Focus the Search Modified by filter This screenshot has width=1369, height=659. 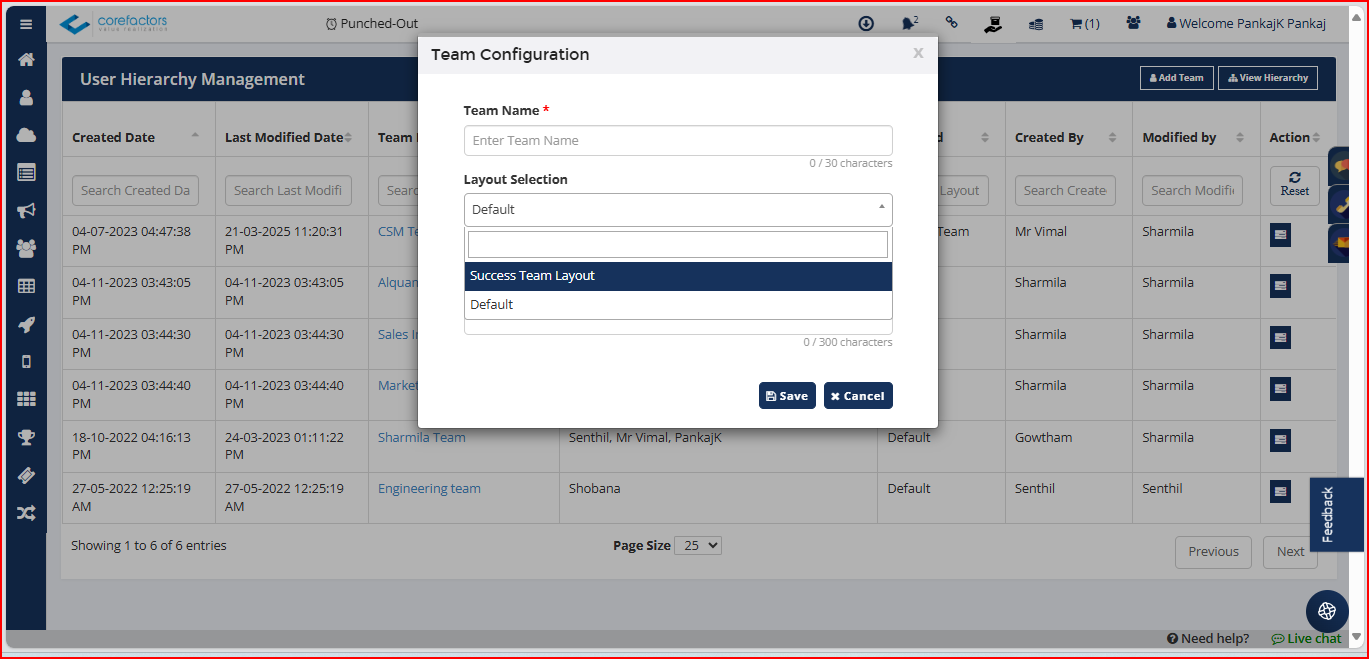coord(1193,190)
